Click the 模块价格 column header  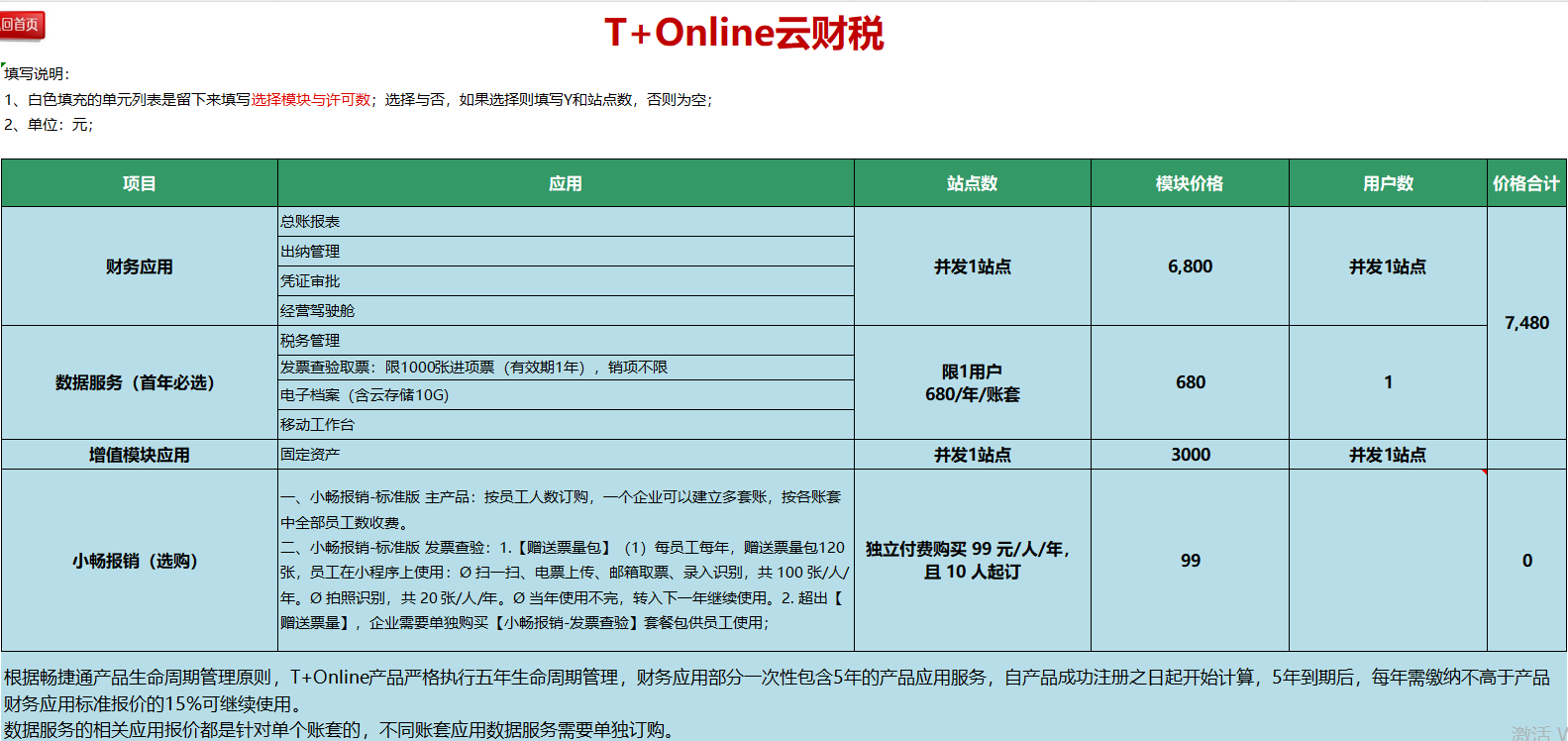point(1190,183)
